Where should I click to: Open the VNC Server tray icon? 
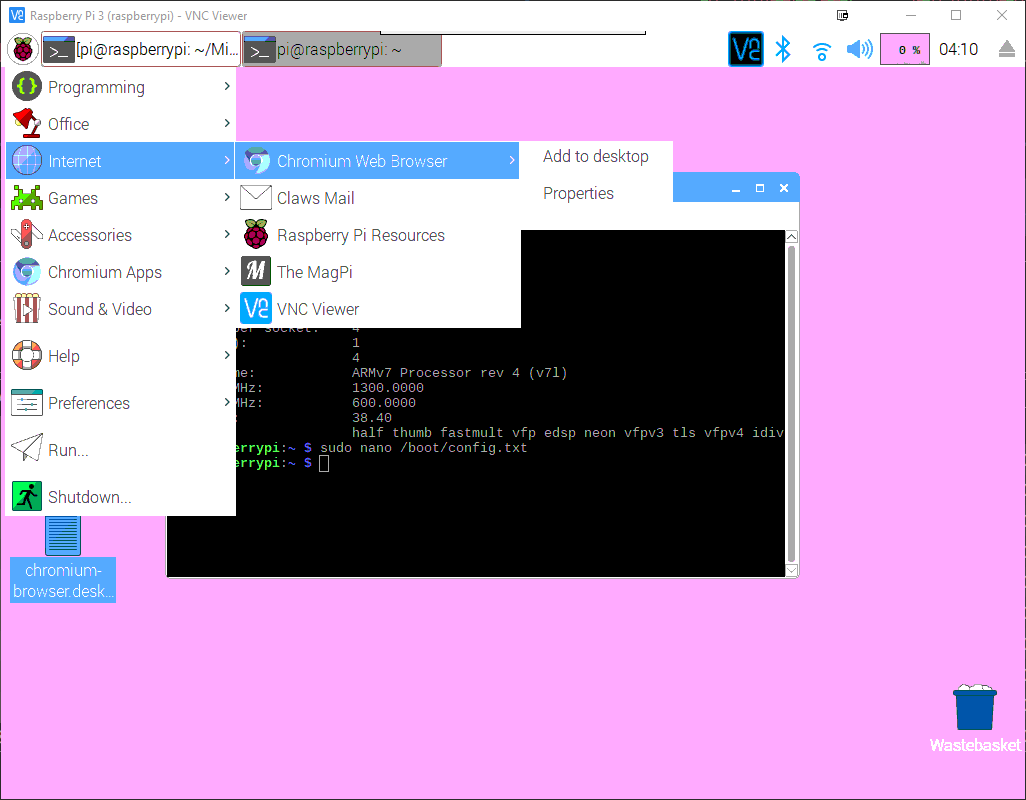click(x=744, y=48)
